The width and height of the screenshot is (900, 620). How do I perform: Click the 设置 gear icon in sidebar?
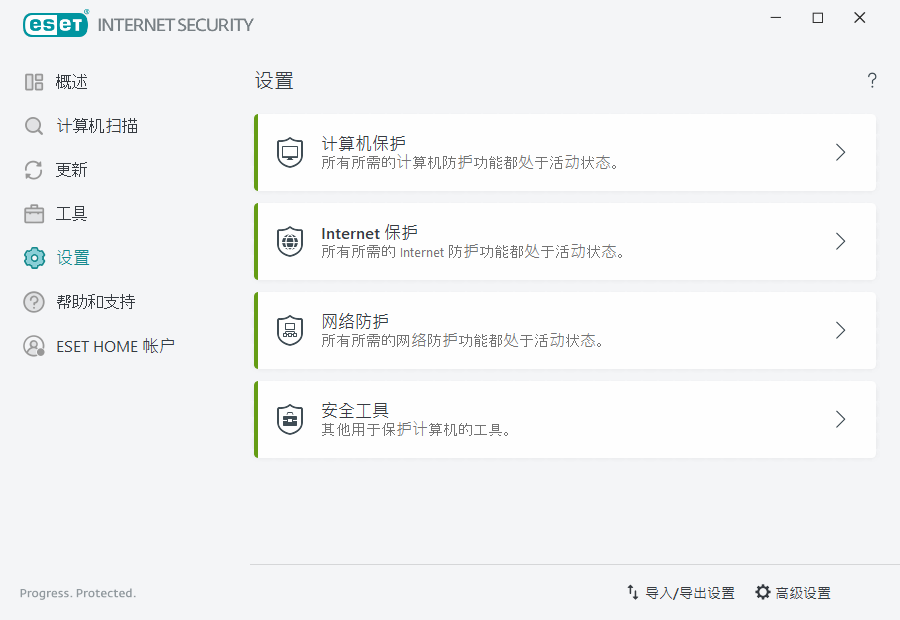point(31,257)
